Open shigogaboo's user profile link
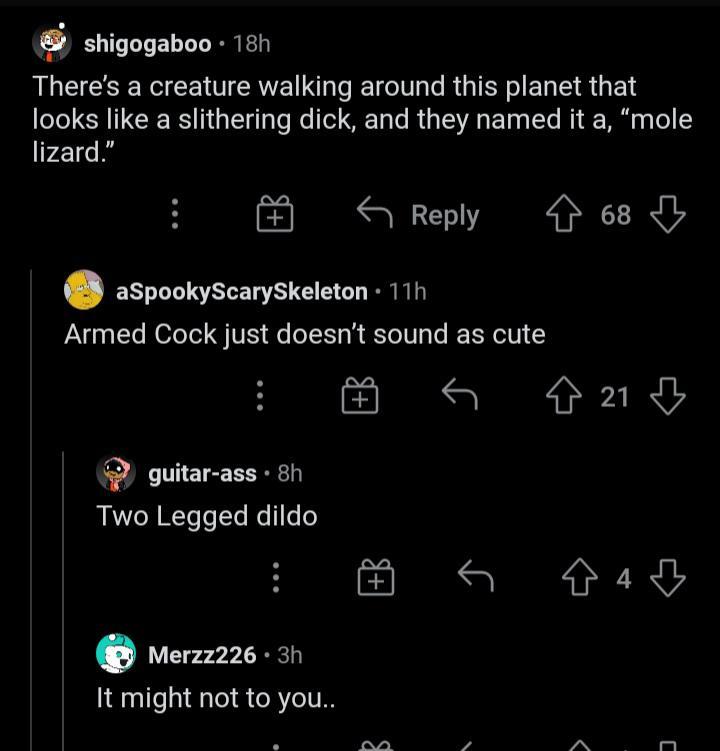 click(x=147, y=43)
